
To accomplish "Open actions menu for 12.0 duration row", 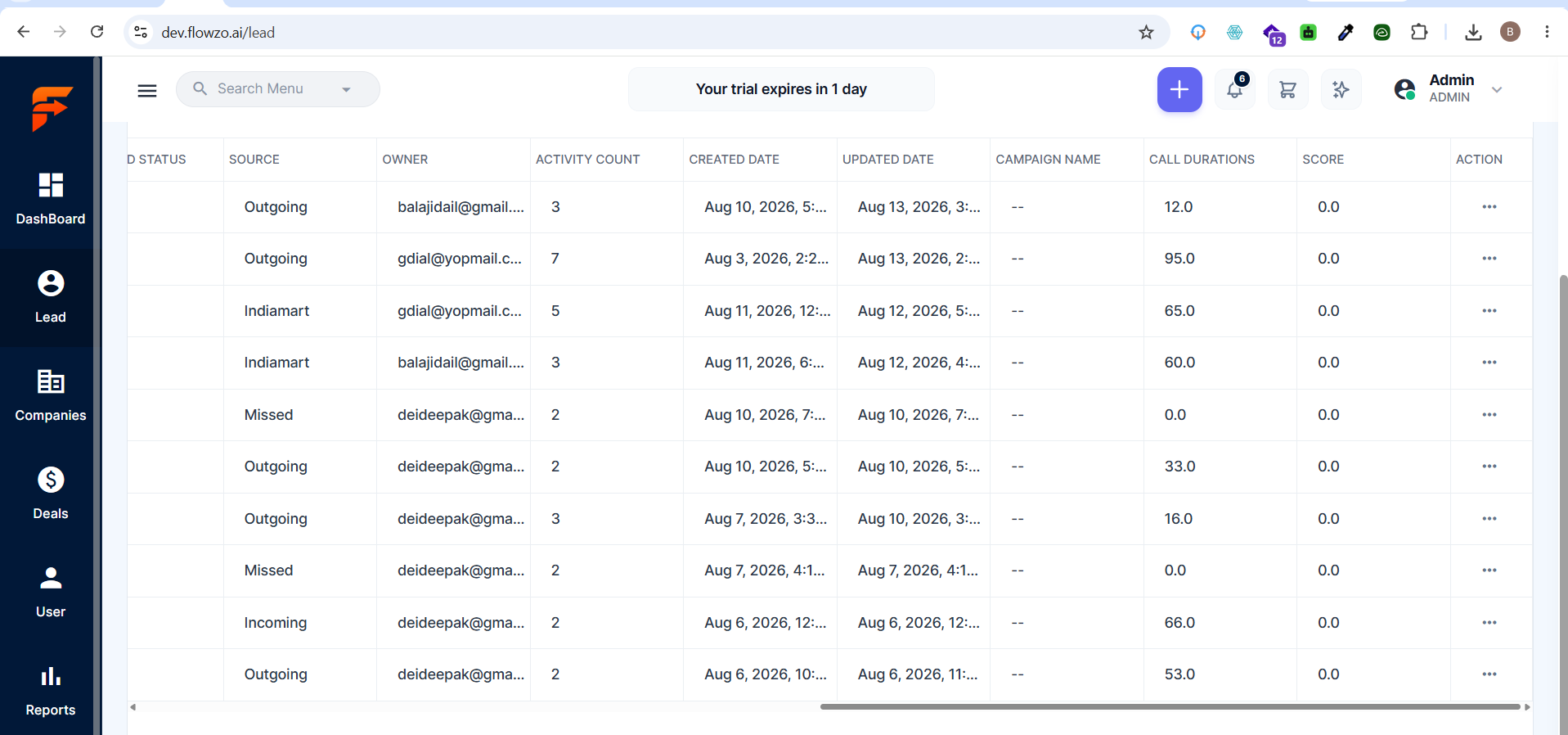I will pyautogui.click(x=1489, y=207).
